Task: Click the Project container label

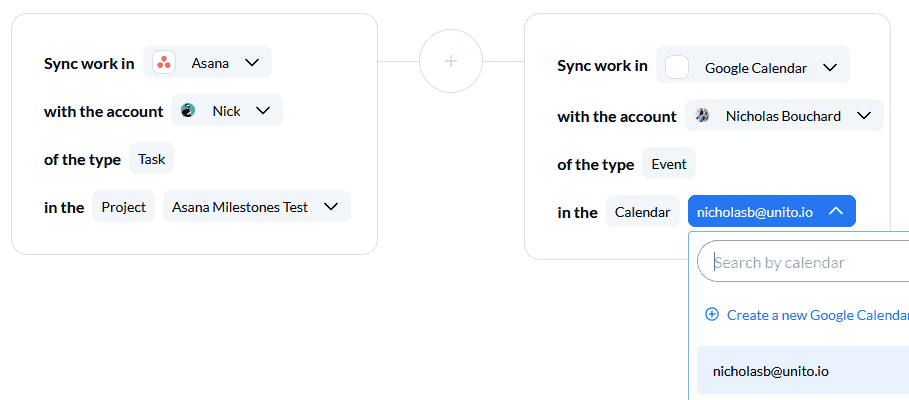Action: 123,206
